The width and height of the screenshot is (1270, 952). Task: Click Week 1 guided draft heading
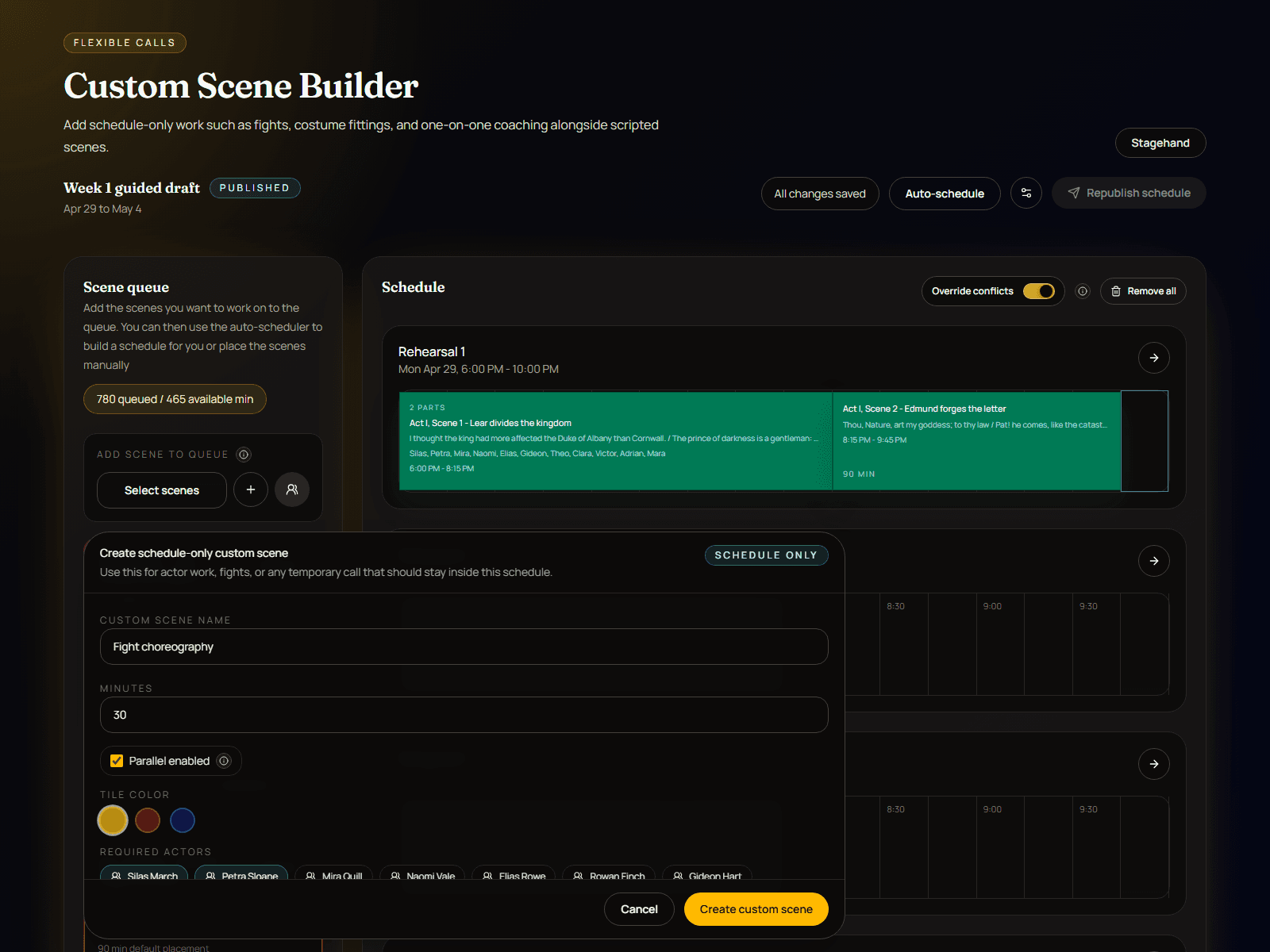tap(132, 188)
